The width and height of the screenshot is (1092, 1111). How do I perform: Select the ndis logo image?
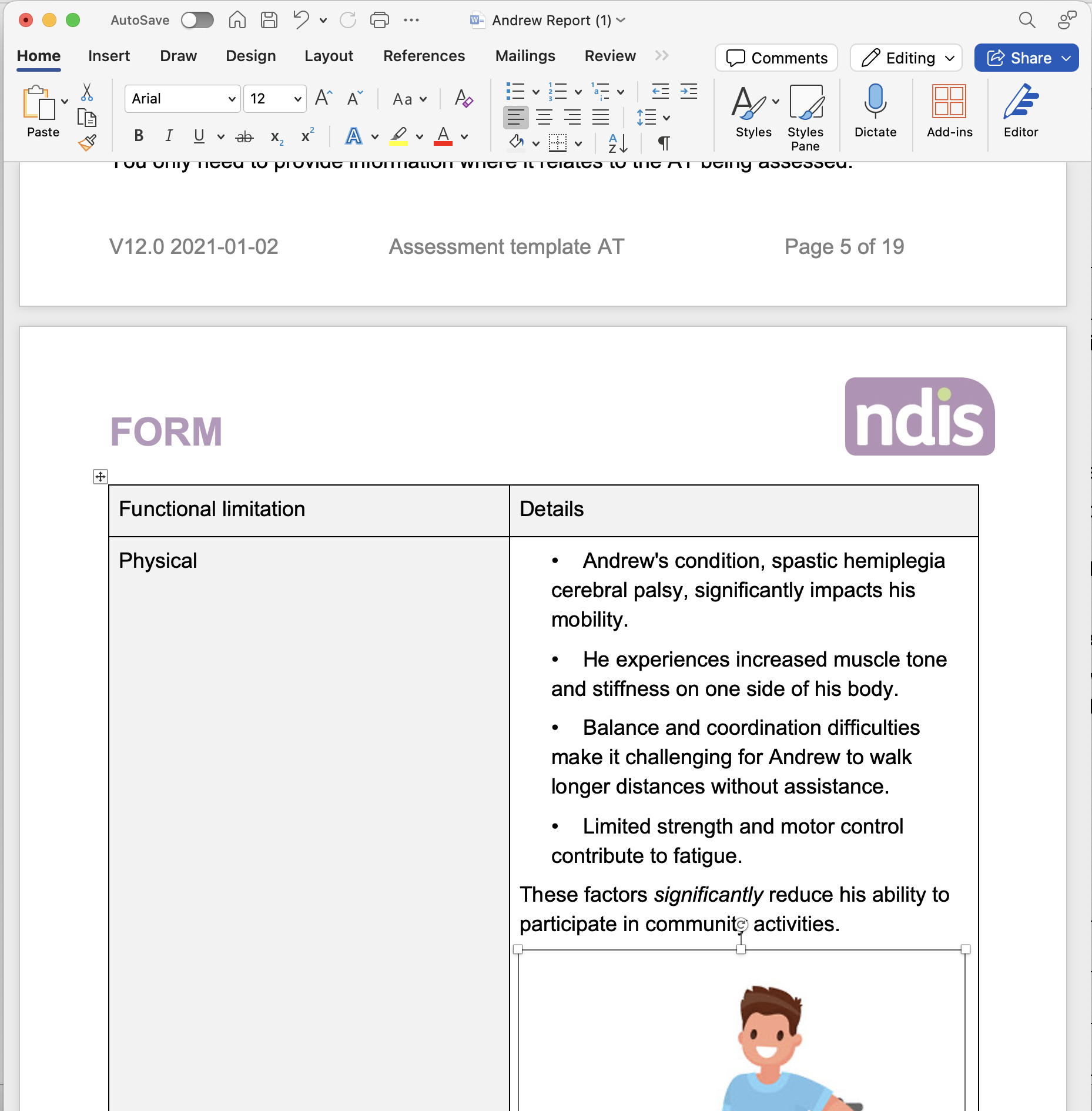920,416
